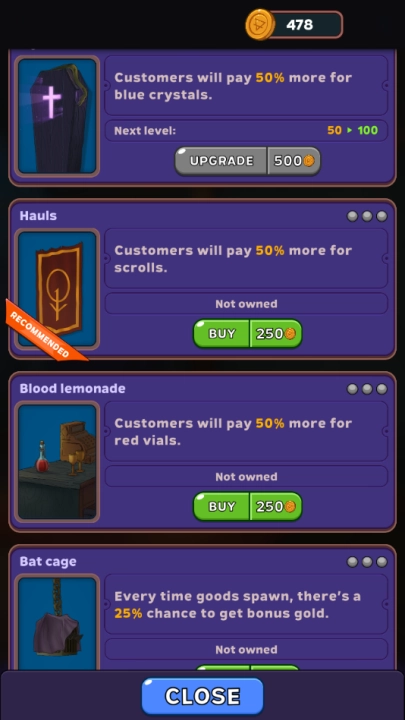Tap the Hauls banner item image
Viewport: 405px width, 720px height.
[x=57, y=289]
